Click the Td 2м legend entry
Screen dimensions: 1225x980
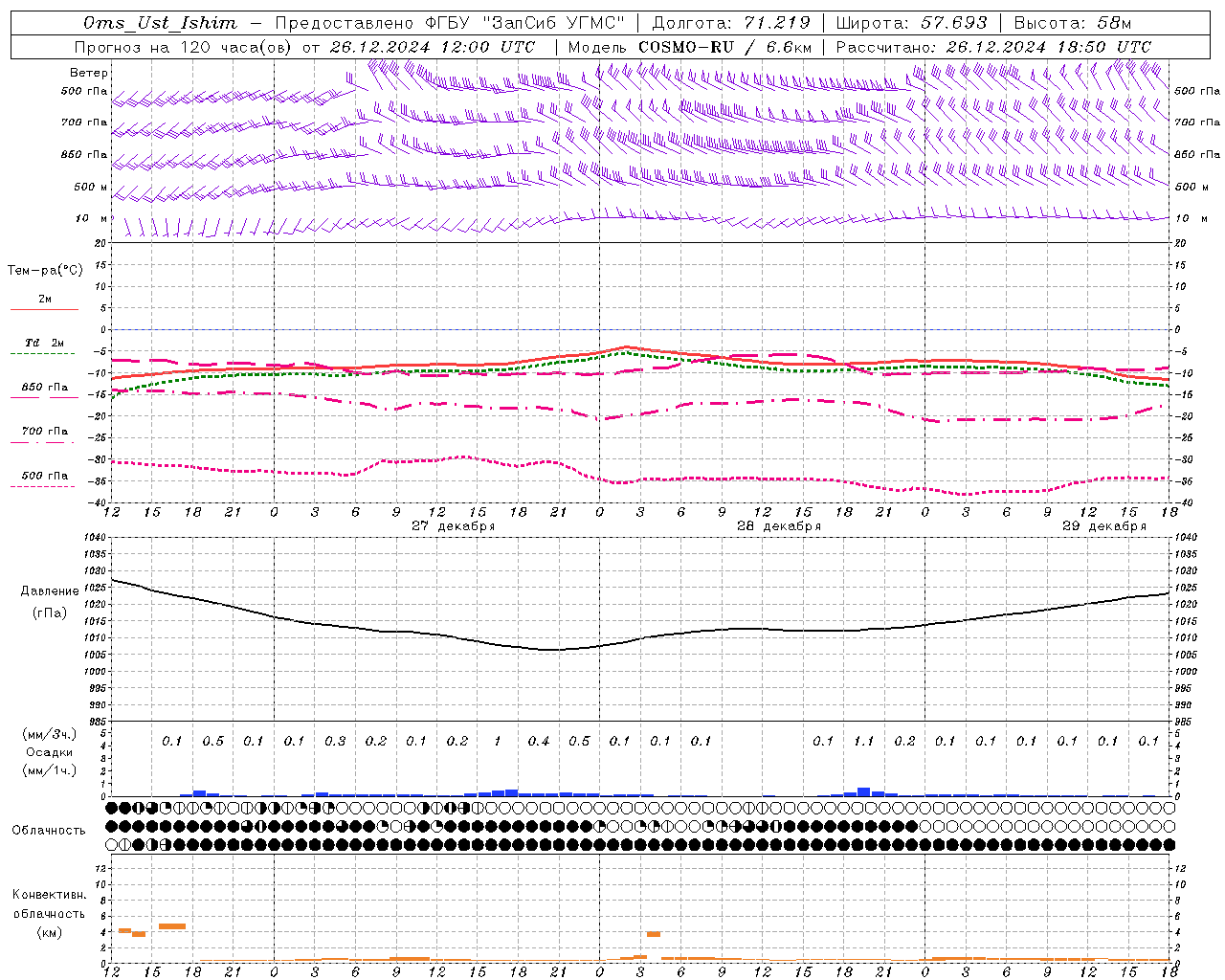pos(45,343)
